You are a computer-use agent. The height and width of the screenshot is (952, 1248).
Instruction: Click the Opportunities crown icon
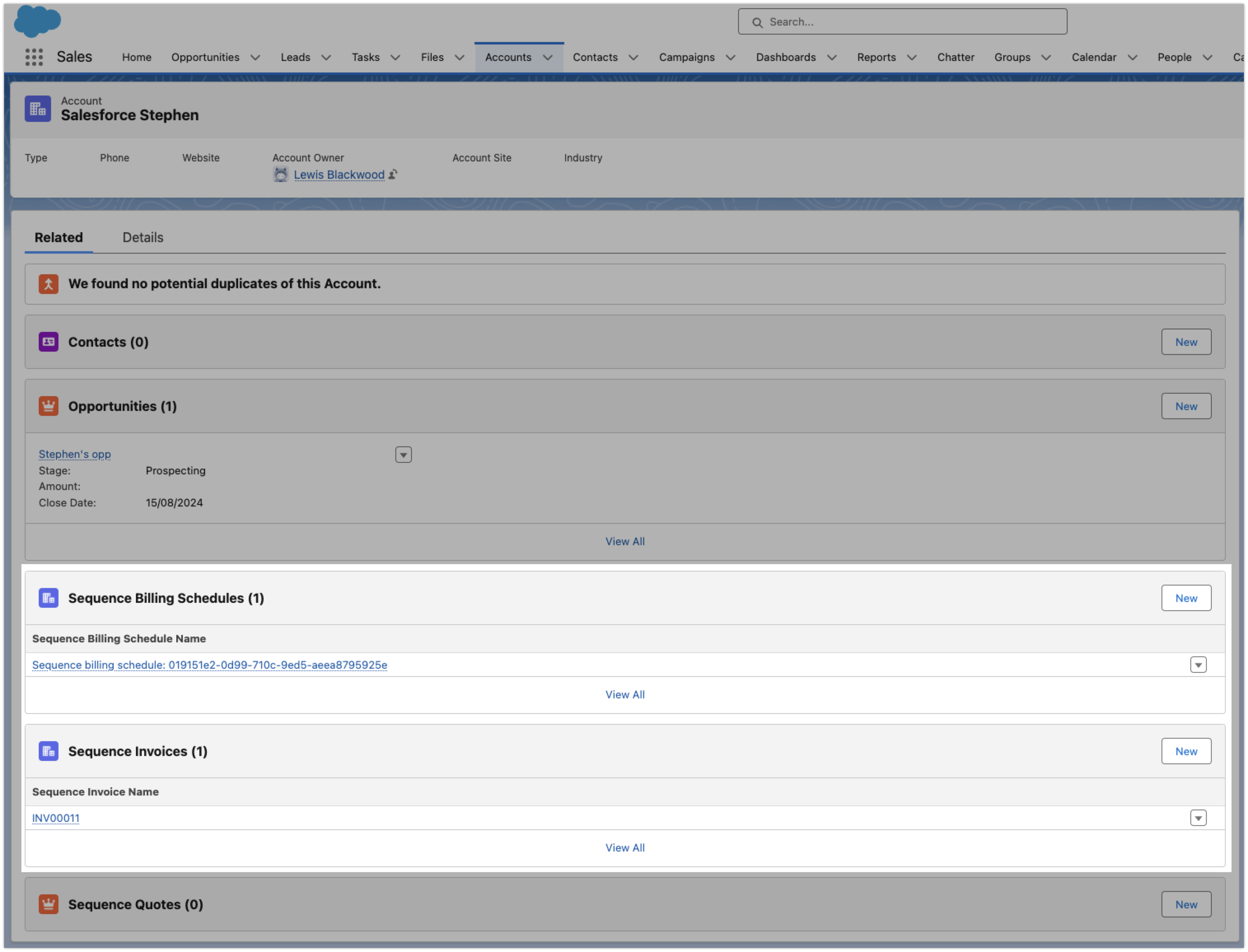49,406
